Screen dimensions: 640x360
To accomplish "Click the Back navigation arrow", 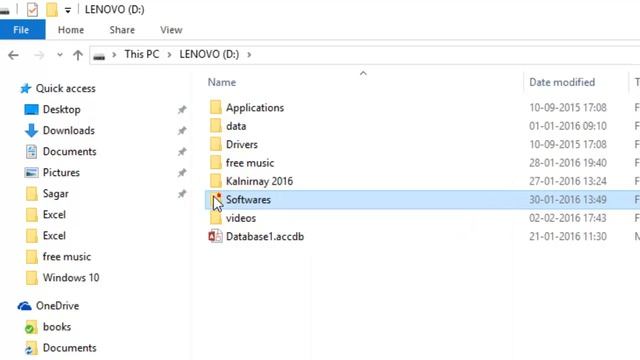I will pyautogui.click(x=13, y=55).
